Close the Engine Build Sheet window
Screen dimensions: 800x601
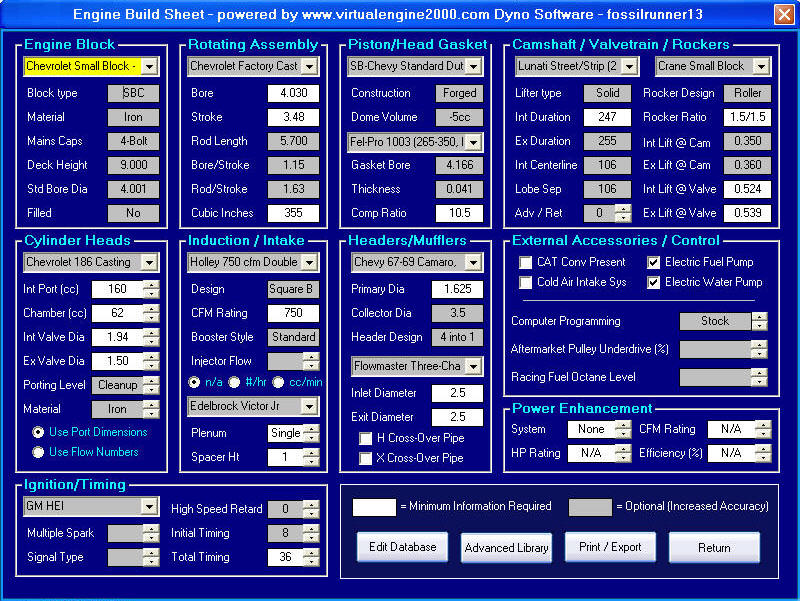(x=783, y=14)
